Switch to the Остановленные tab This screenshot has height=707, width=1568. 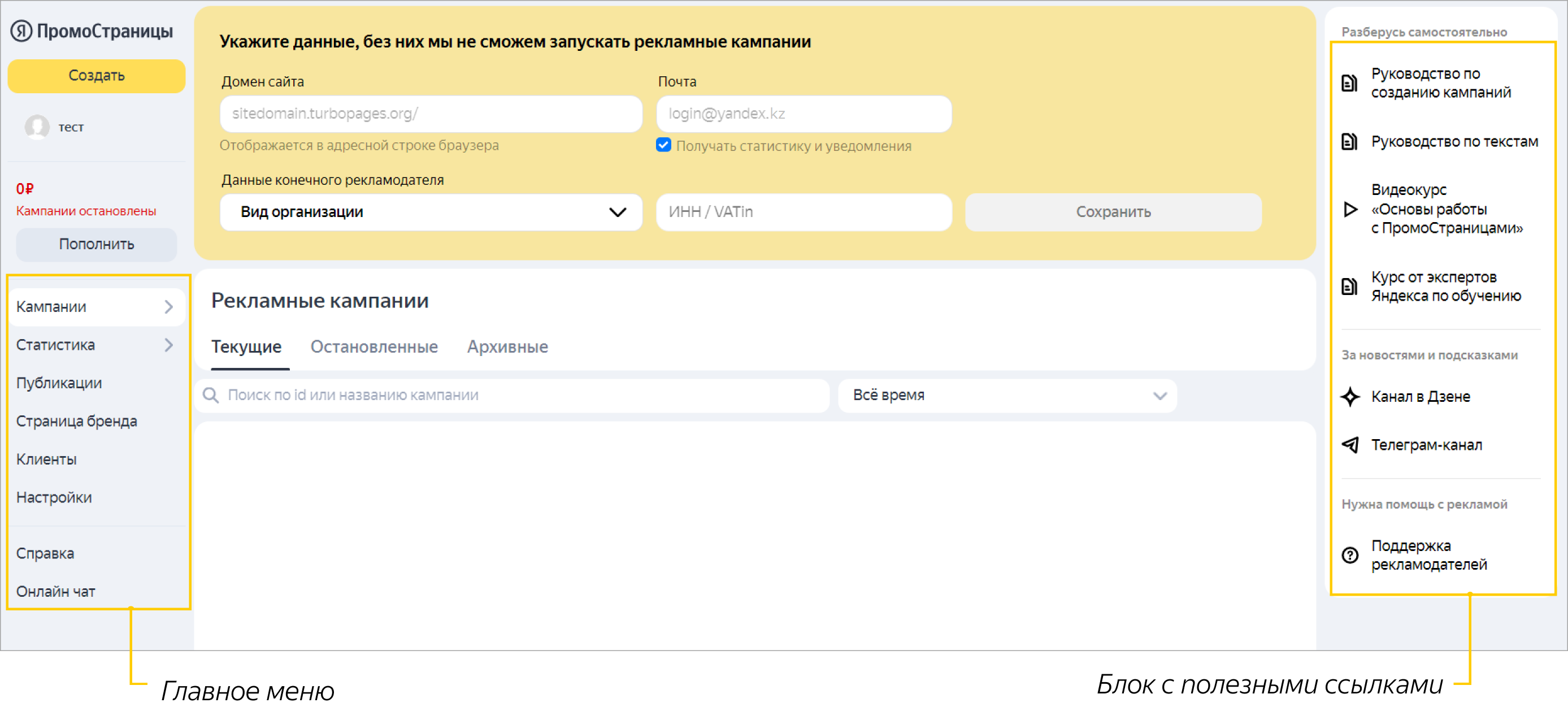[373, 347]
